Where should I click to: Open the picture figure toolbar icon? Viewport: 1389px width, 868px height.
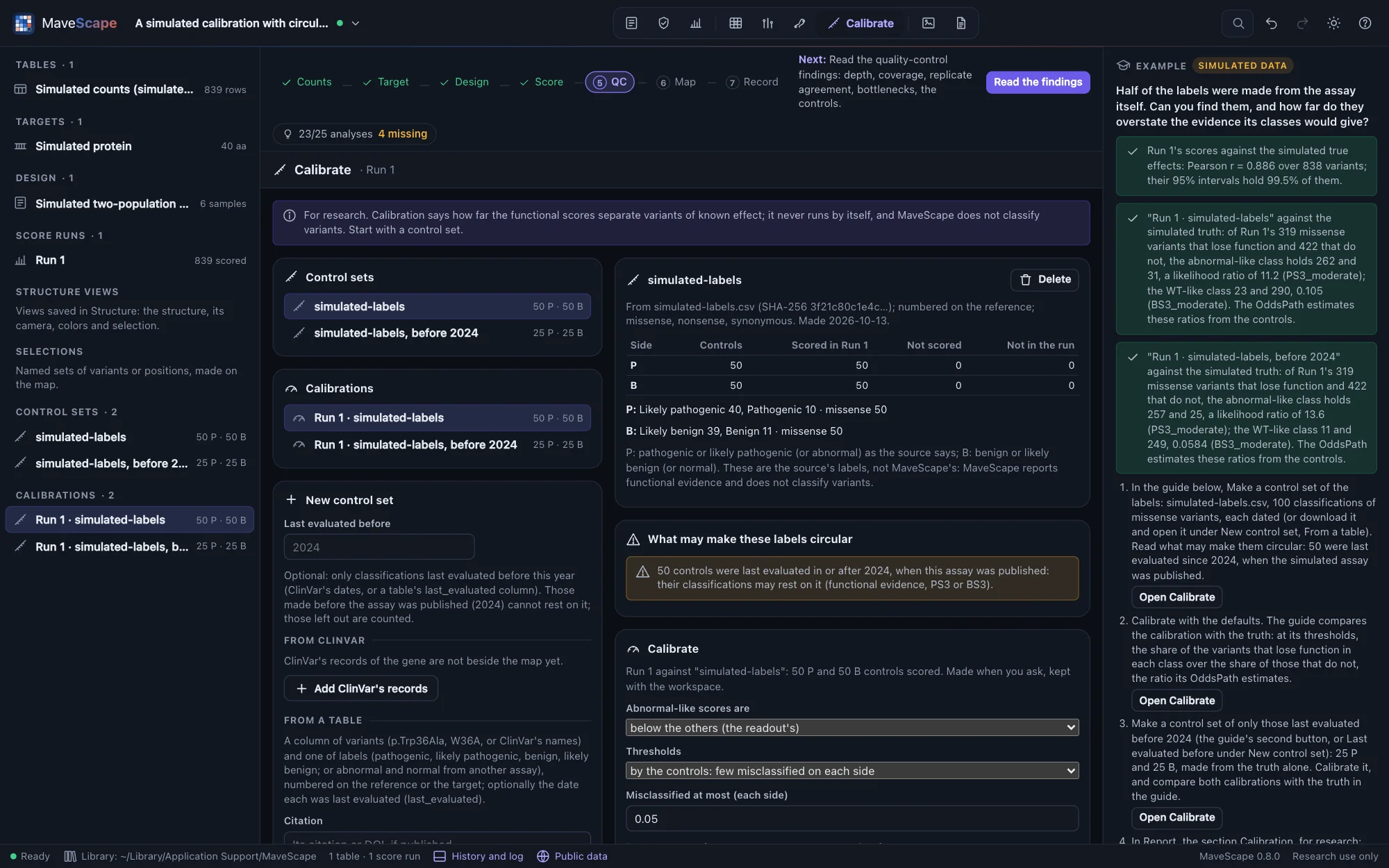click(x=929, y=23)
